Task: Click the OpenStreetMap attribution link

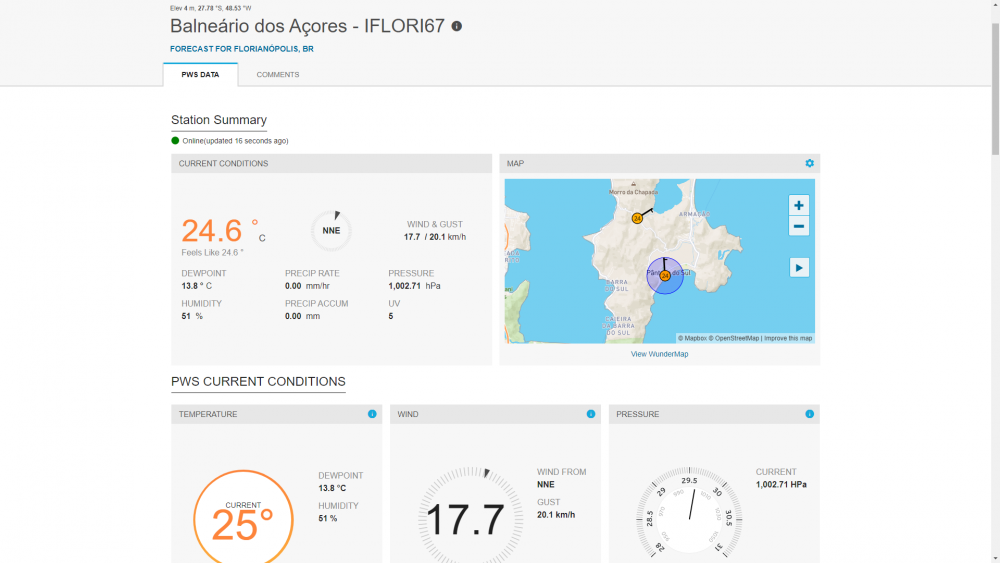Action: click(x=735, y=338)
